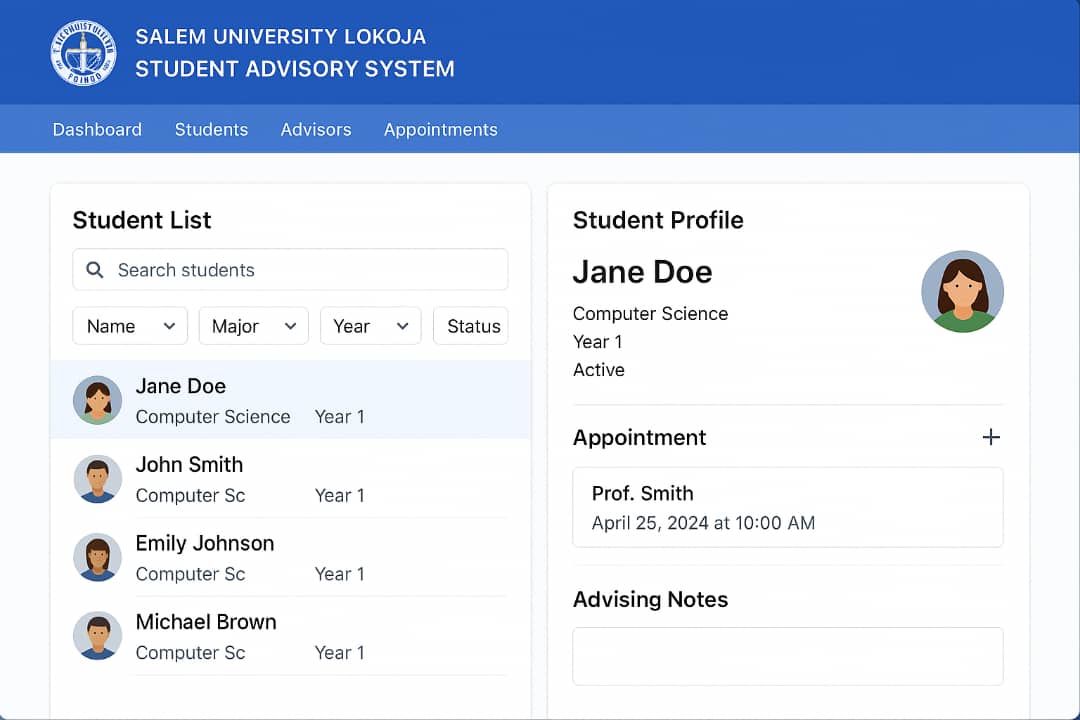1080x720 pixels.
Task: Click the magnifying glass search icon
Action: [95, 270]
